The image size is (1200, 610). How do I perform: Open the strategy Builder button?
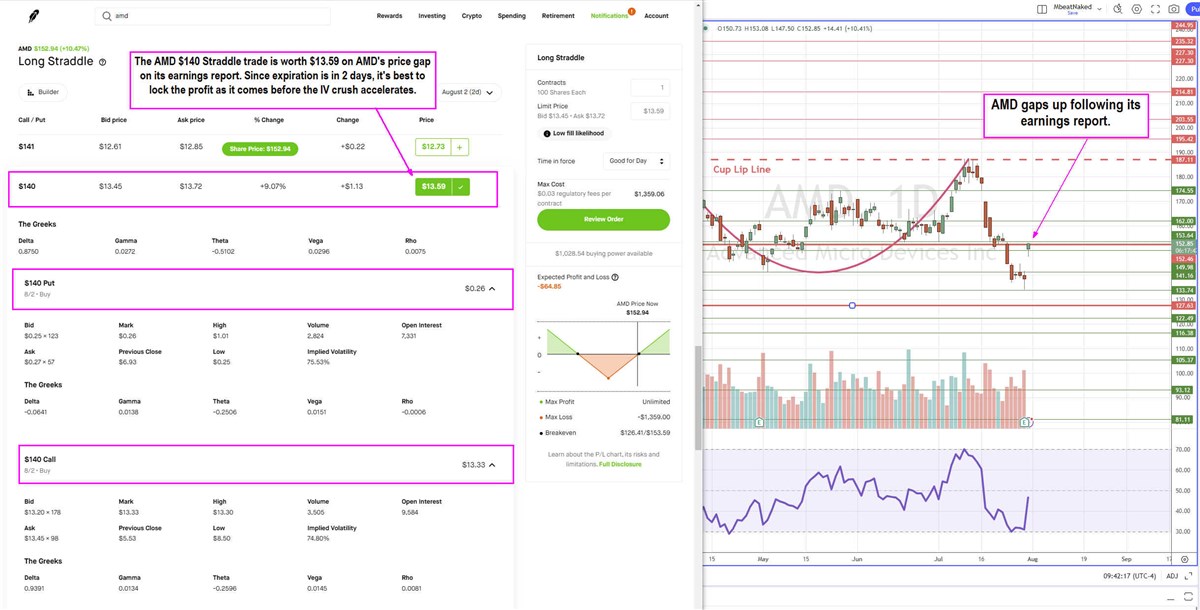point(44,91)
